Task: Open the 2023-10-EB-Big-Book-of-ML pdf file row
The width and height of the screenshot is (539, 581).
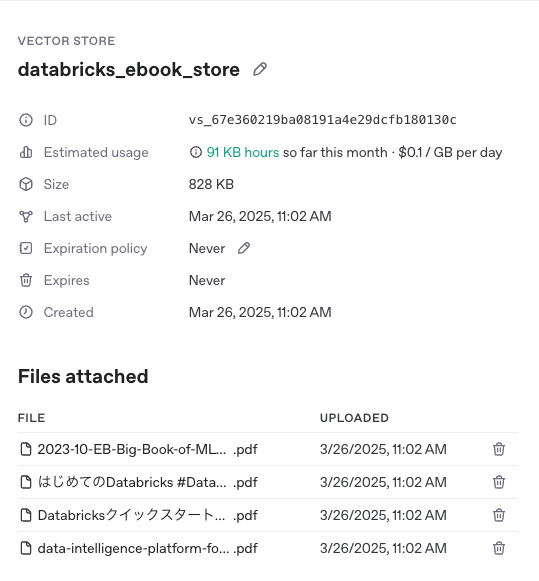Action: tap(268, 449)
